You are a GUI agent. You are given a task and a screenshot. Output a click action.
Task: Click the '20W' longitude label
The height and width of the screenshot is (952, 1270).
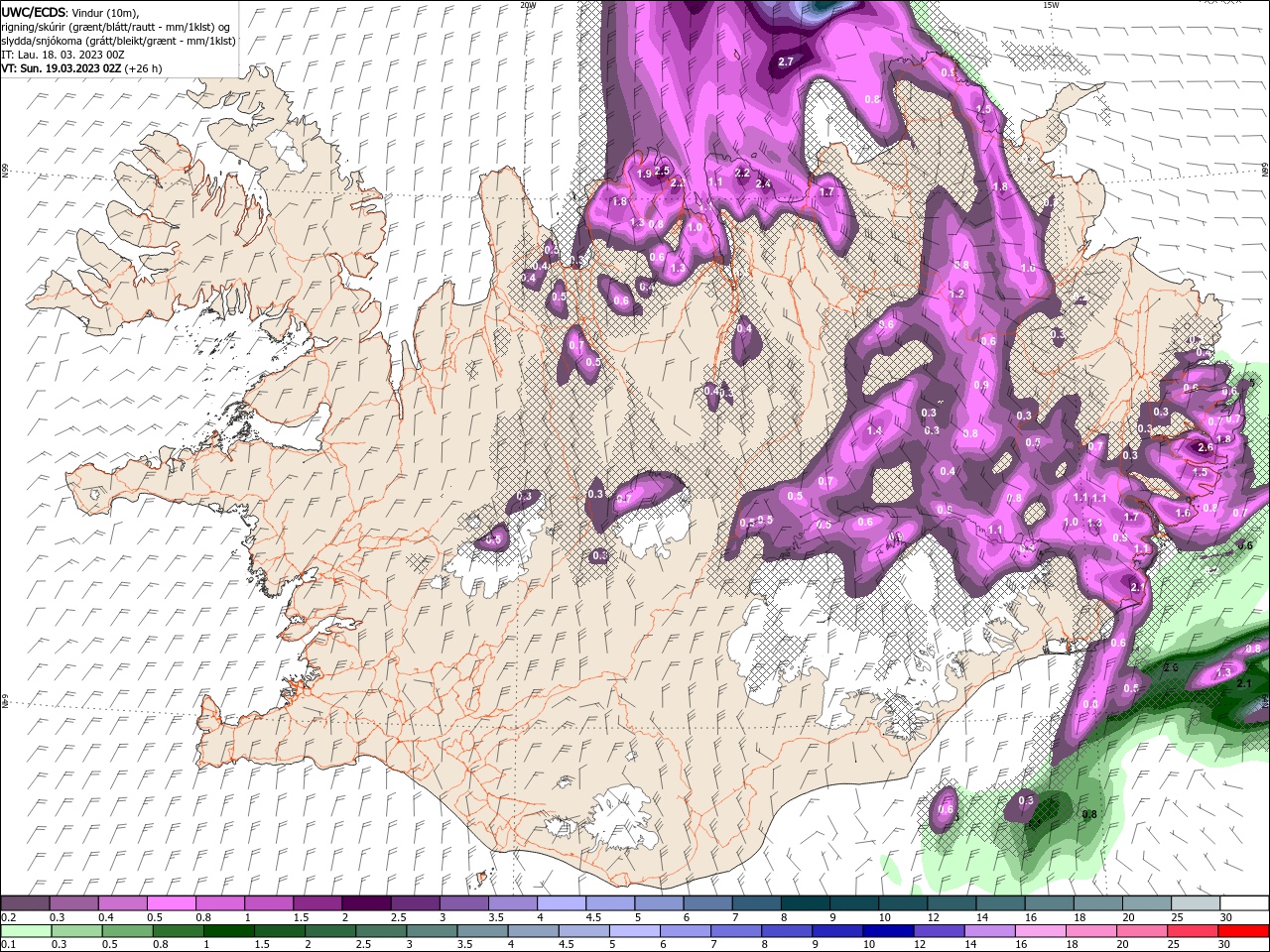[x=528, y=5]
